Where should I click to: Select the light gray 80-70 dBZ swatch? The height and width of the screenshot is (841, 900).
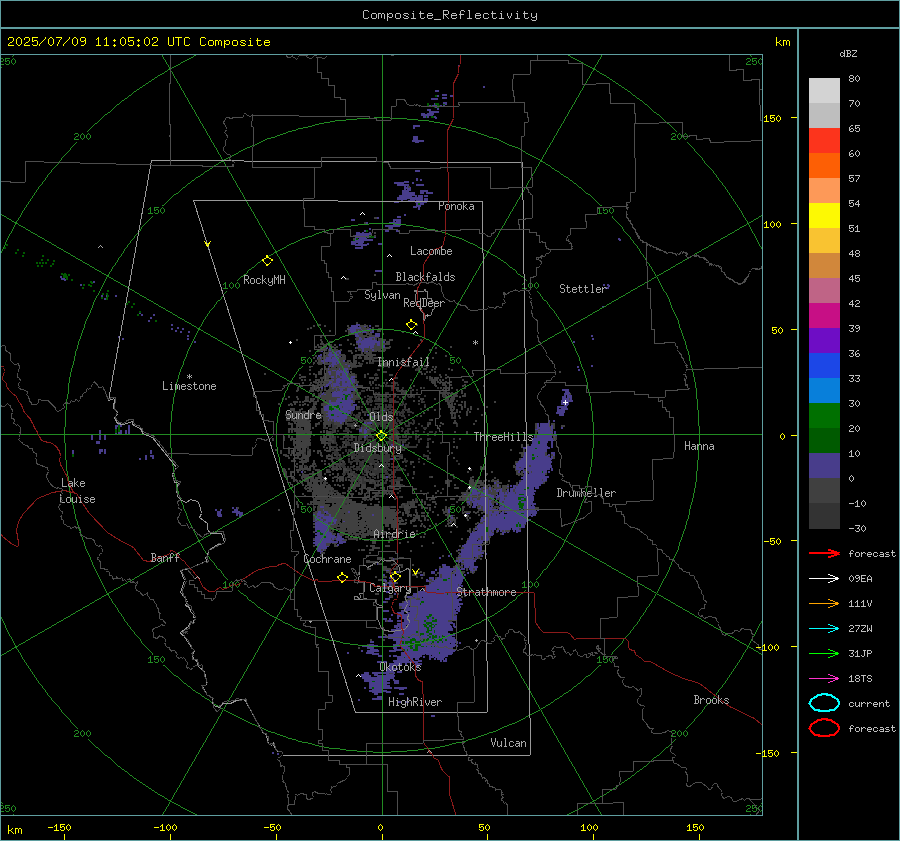tap(824, 91)
